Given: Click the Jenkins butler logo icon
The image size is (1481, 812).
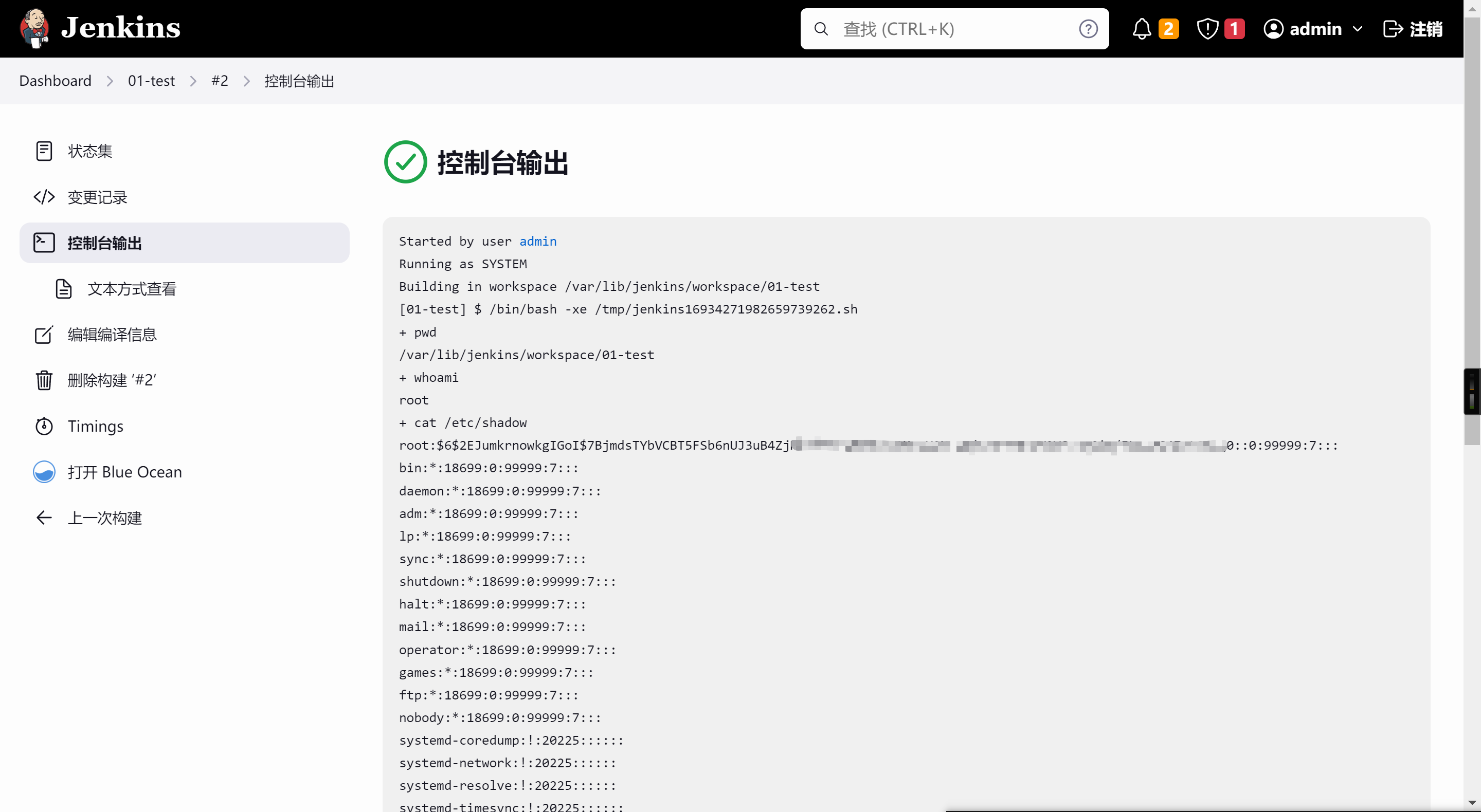Looking at the screenshot, I should [34, 28].
